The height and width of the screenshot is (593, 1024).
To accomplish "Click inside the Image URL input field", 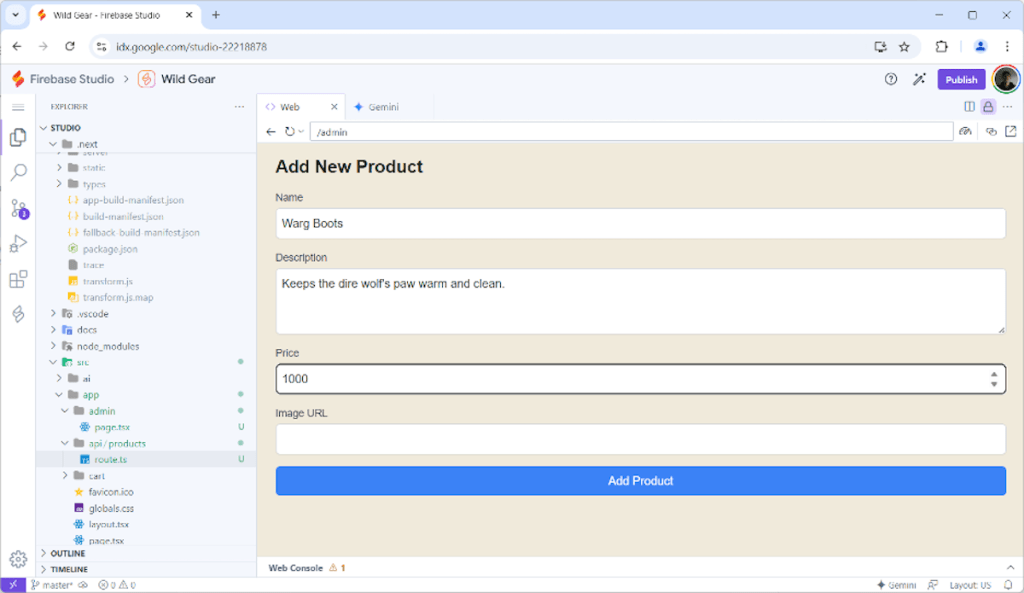I will (640, 440).
